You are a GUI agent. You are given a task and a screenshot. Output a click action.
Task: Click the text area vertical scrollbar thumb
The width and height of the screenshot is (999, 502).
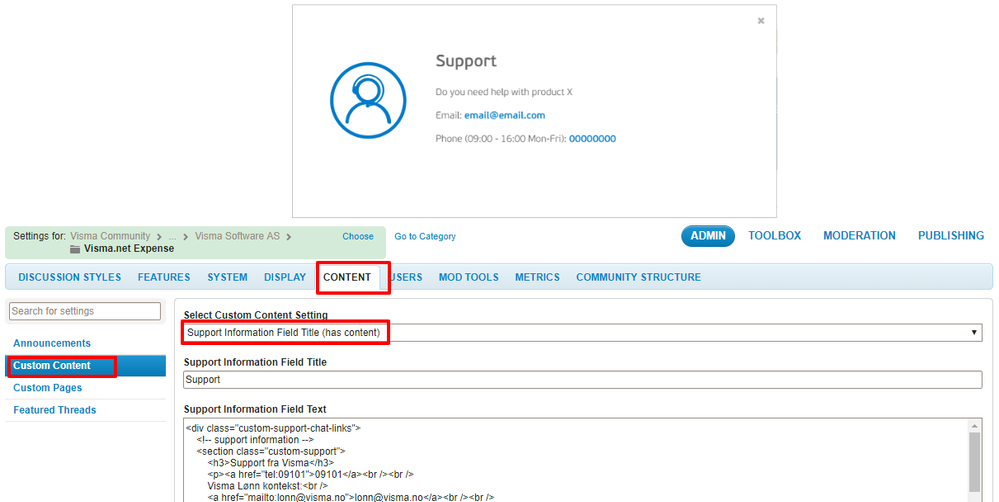(974, 462)
